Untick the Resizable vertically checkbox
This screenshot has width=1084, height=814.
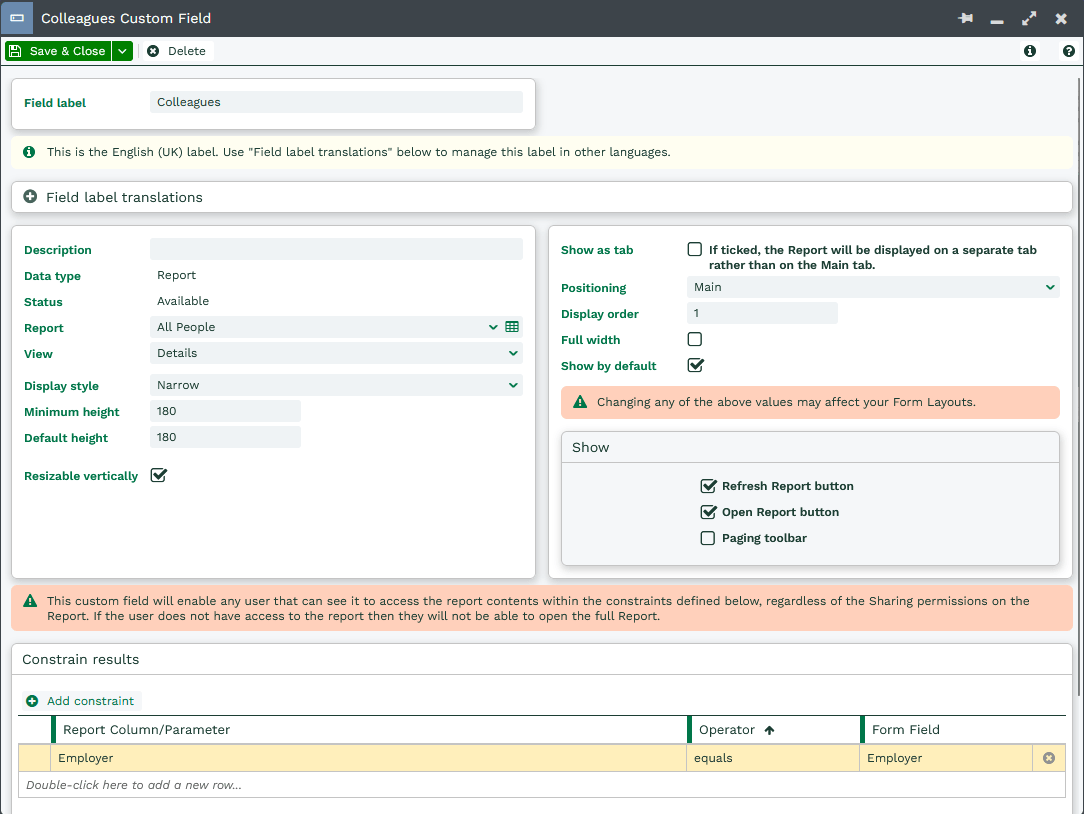click(x=158, y=476)
